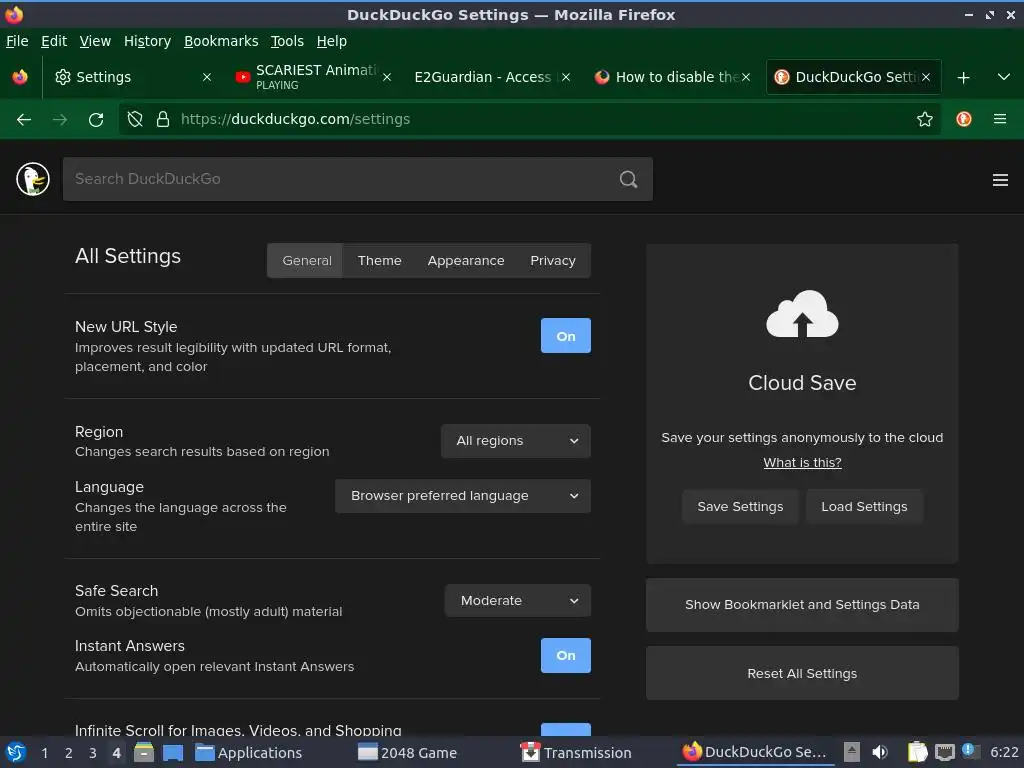
Task: Open 2048 Game from taskbar
Action: [408, 753]
